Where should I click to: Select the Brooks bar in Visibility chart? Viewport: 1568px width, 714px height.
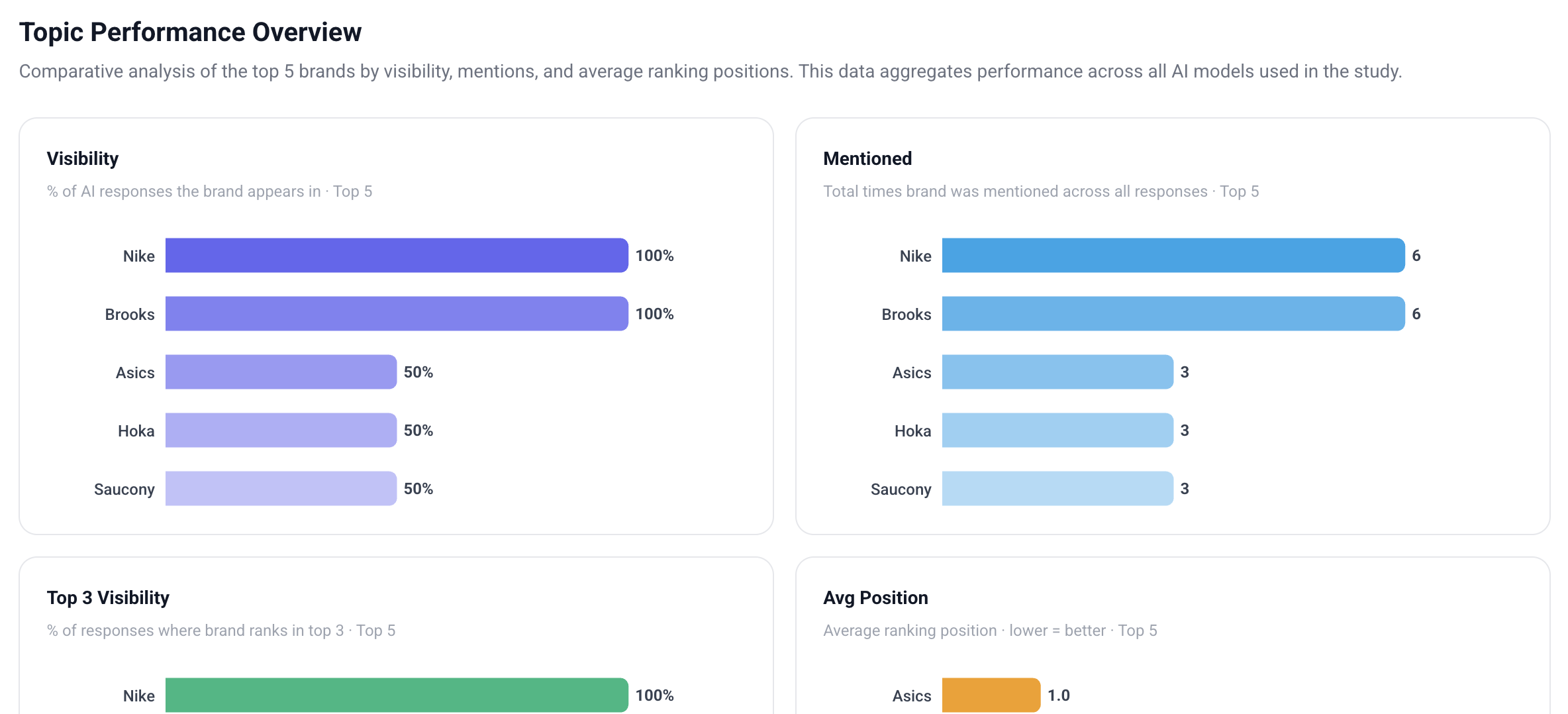396,314
